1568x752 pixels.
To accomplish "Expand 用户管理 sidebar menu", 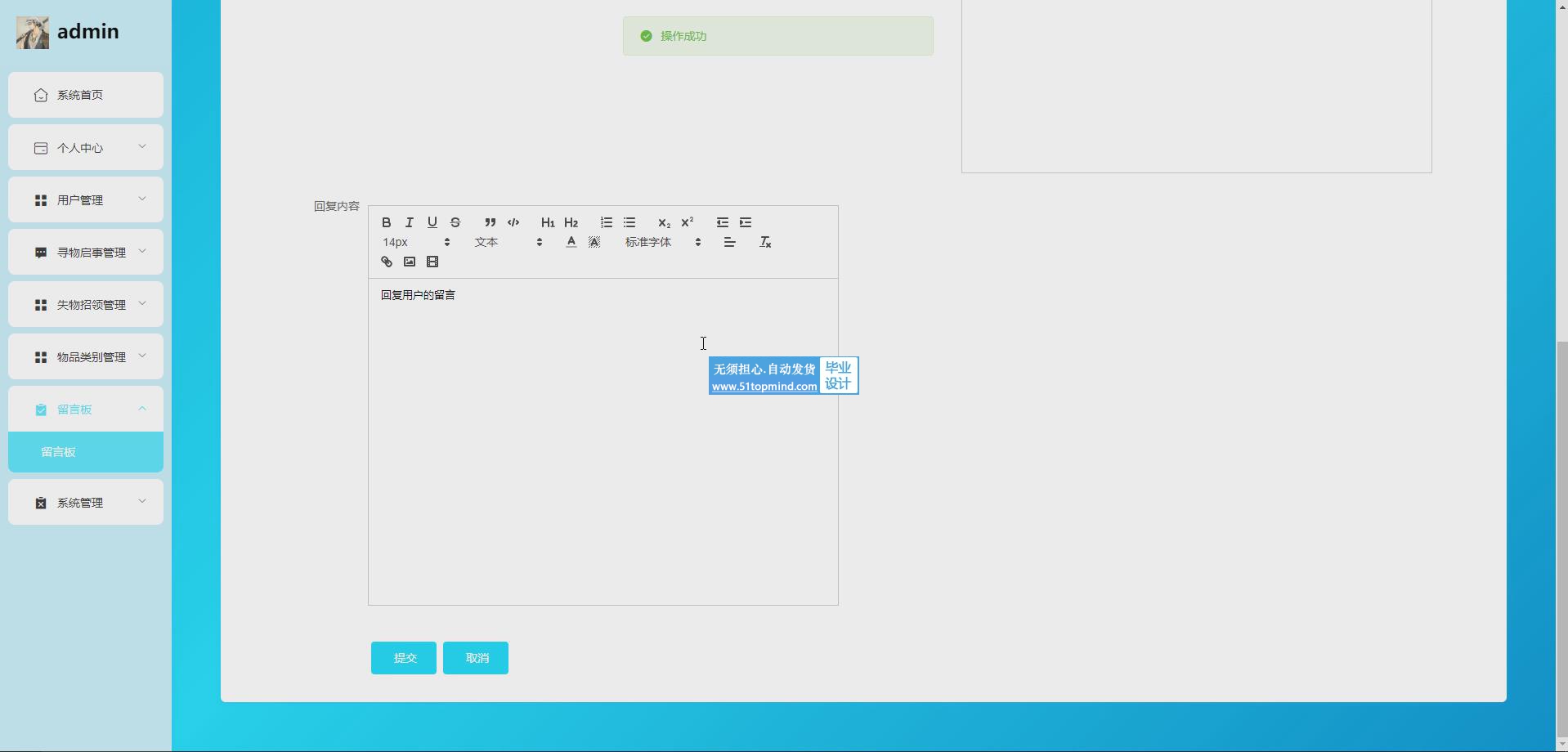I will (86, 199).
